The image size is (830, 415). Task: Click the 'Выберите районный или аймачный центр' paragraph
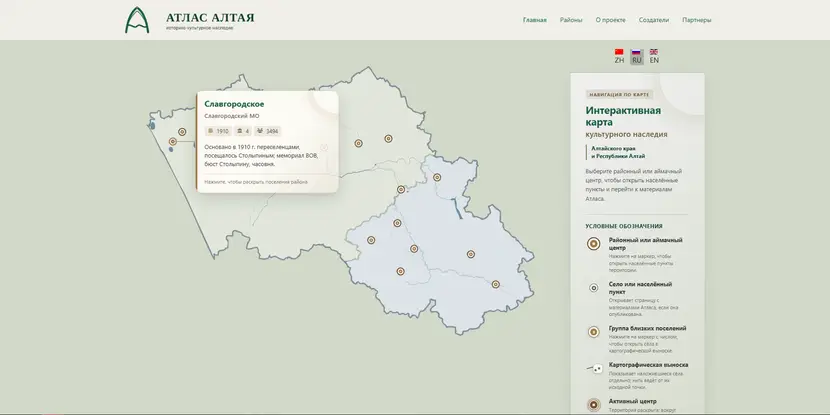point(633,185)
